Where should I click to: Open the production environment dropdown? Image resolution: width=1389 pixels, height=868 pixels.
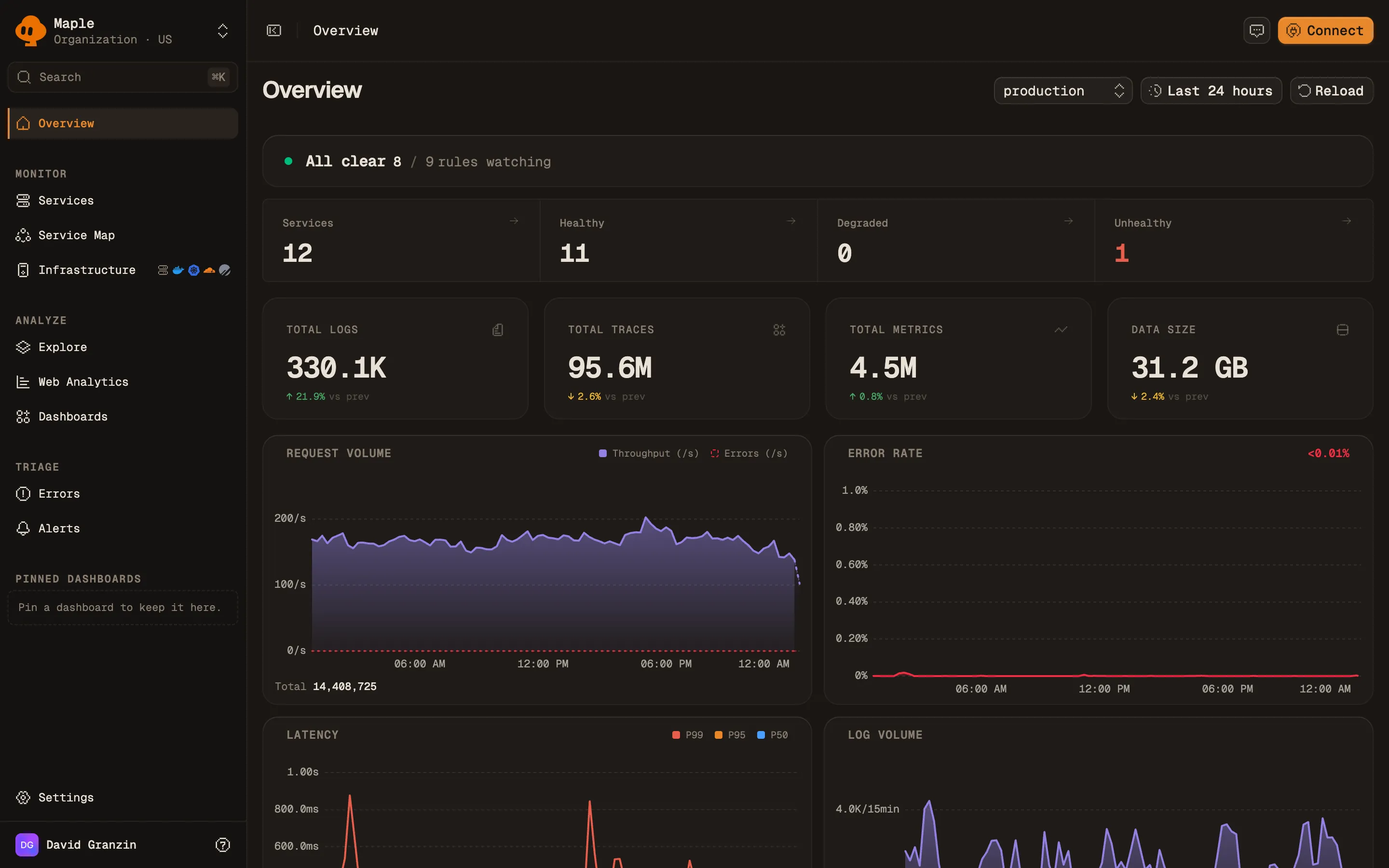click(1063, 91)
